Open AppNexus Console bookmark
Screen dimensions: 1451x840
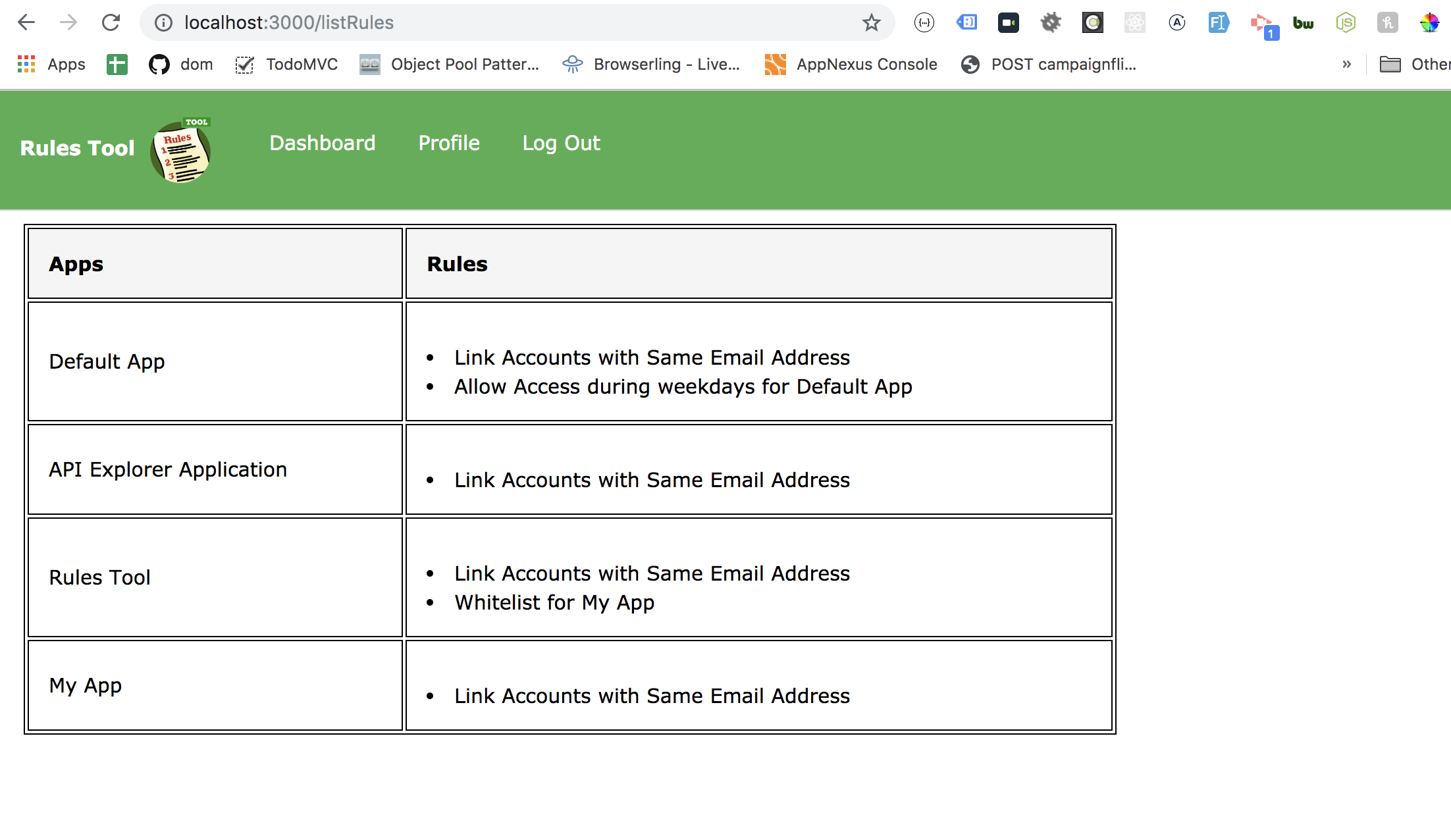coord(851,64)
